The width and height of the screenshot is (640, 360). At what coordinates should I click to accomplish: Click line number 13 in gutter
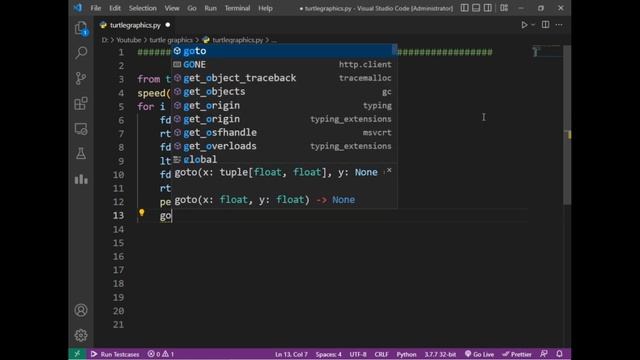(x=118, y=215)
